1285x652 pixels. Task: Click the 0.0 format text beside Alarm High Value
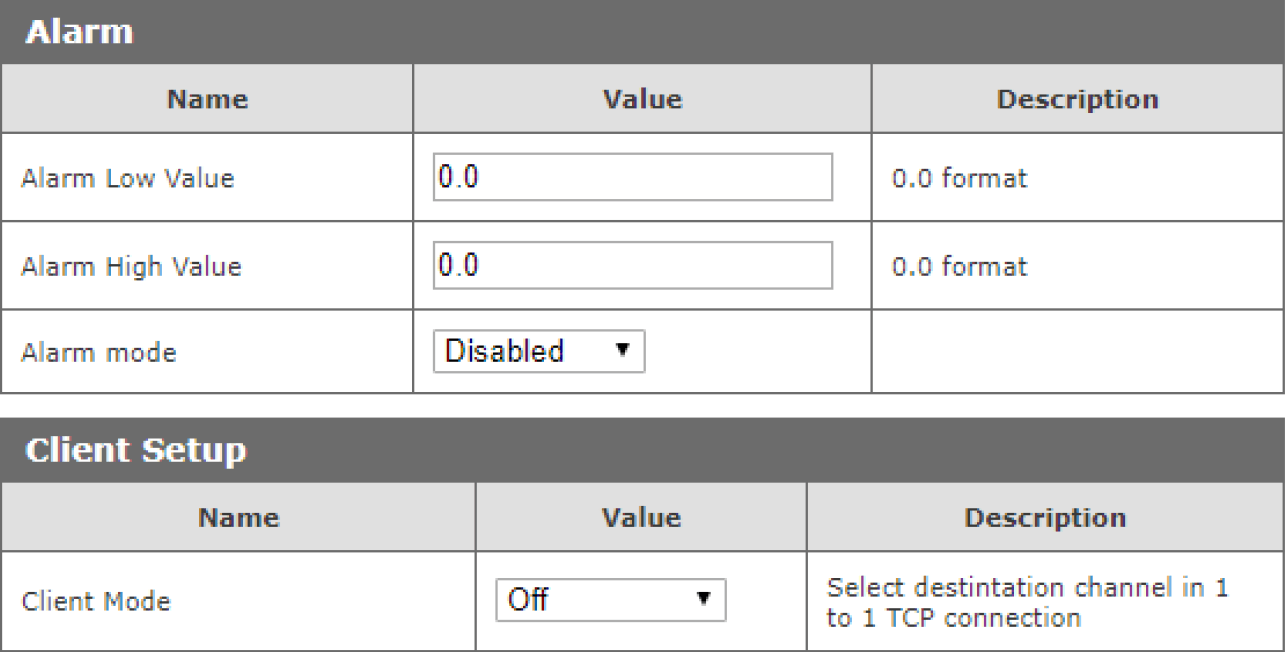[x=959, y=267]
